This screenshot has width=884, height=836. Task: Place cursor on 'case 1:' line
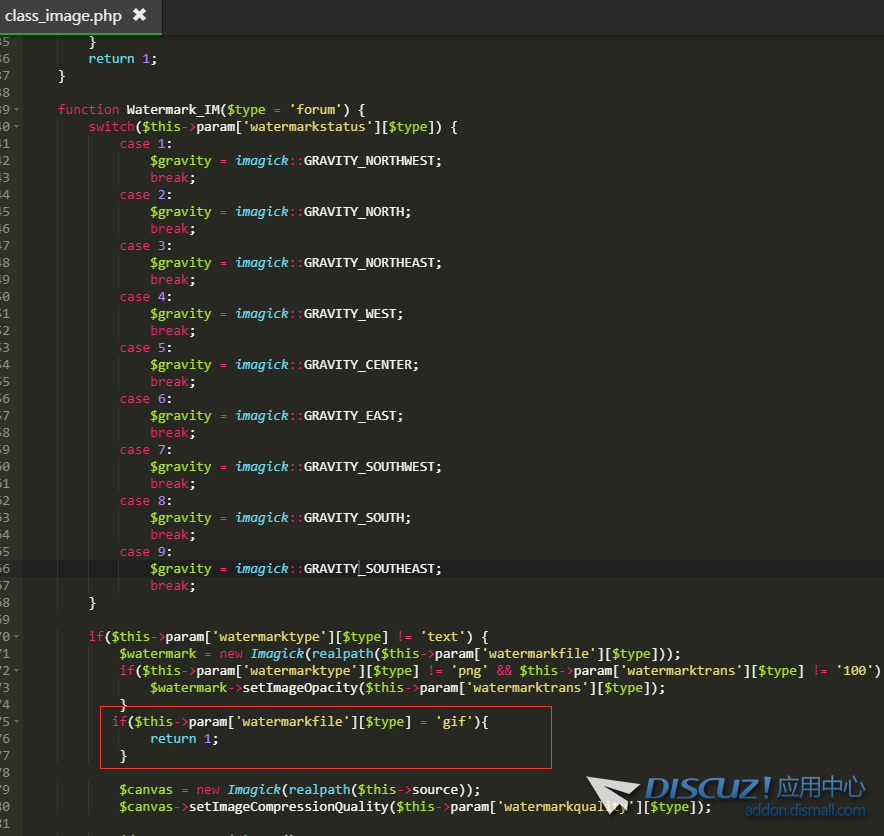coord(145,144)
